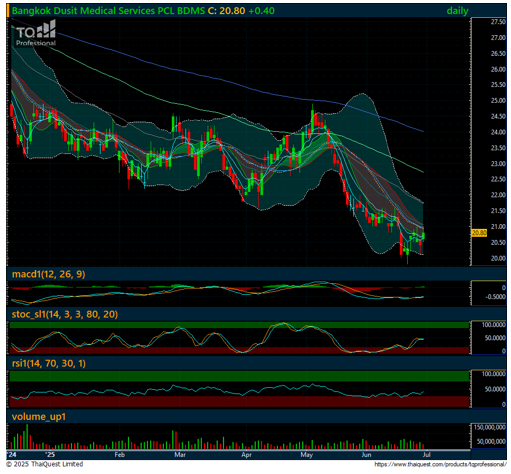Screen dimensions: 511x474
Task: Select the rsi1(14, 70, 30, 1) indicator label
Action: point(49,363)
